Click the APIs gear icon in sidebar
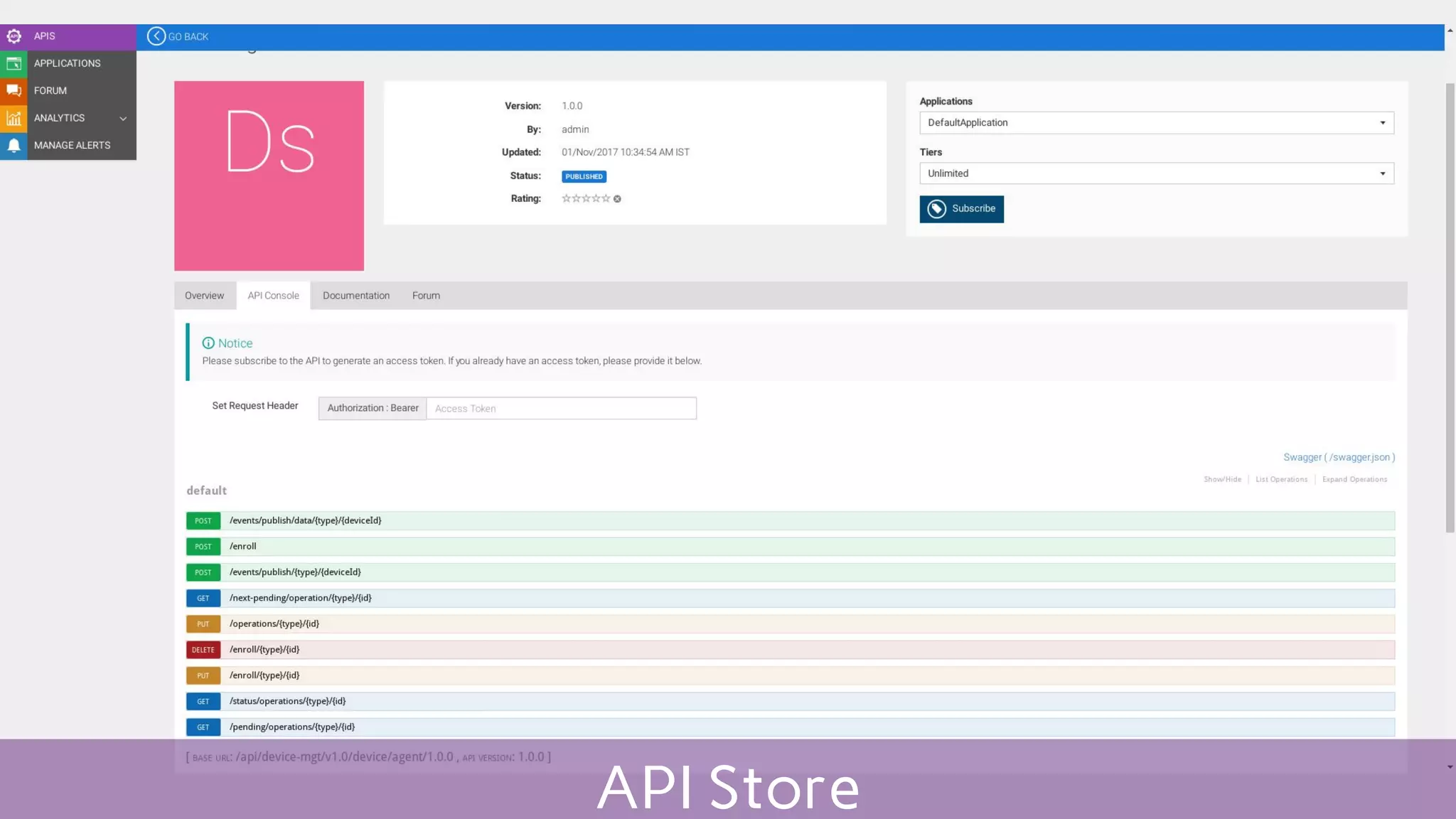1456x819 pixels. [x=14, y=36]
